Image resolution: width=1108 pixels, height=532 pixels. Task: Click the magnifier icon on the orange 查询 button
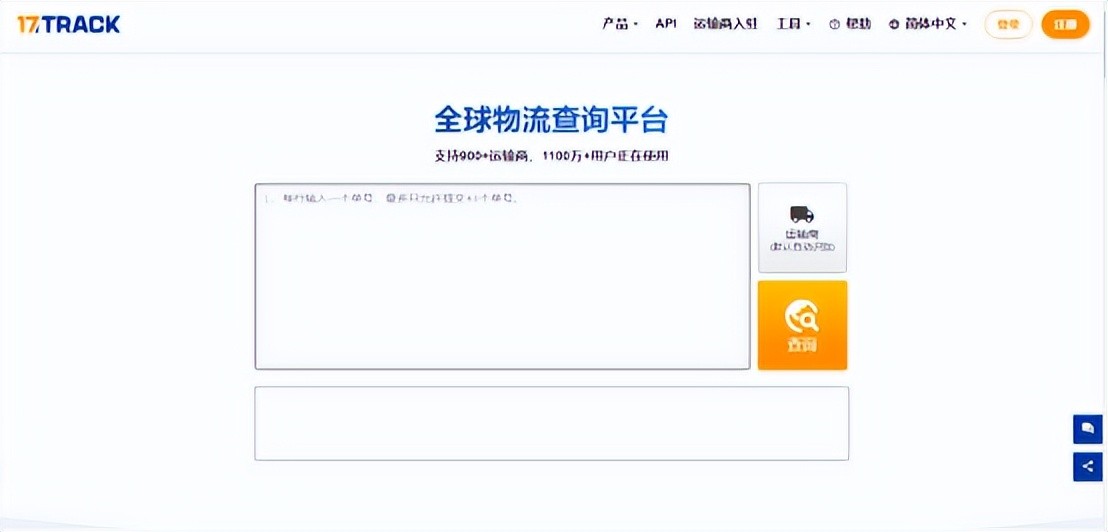pyautogui.click(x=802, y=317)
